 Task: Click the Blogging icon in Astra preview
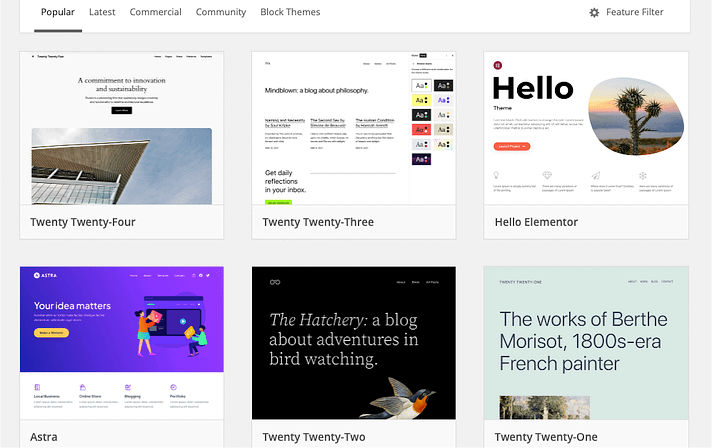coord(128,387)
